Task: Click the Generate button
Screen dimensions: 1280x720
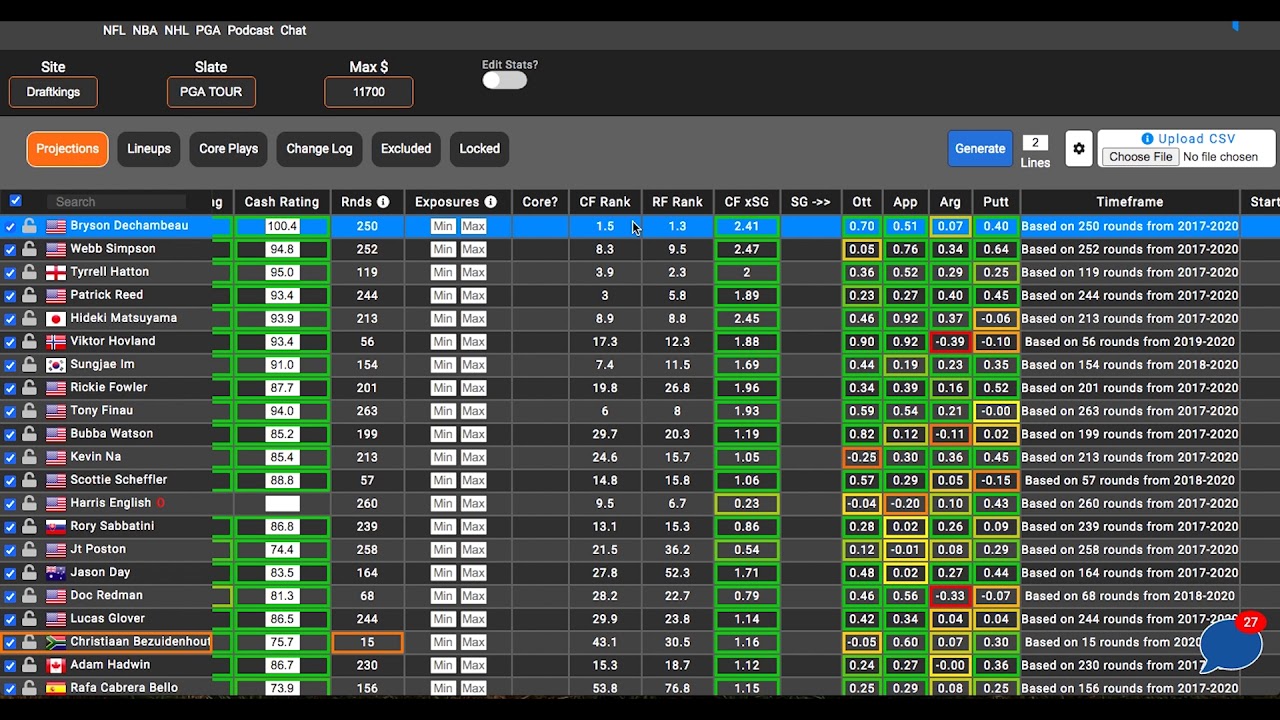Action: click(980, 149)
